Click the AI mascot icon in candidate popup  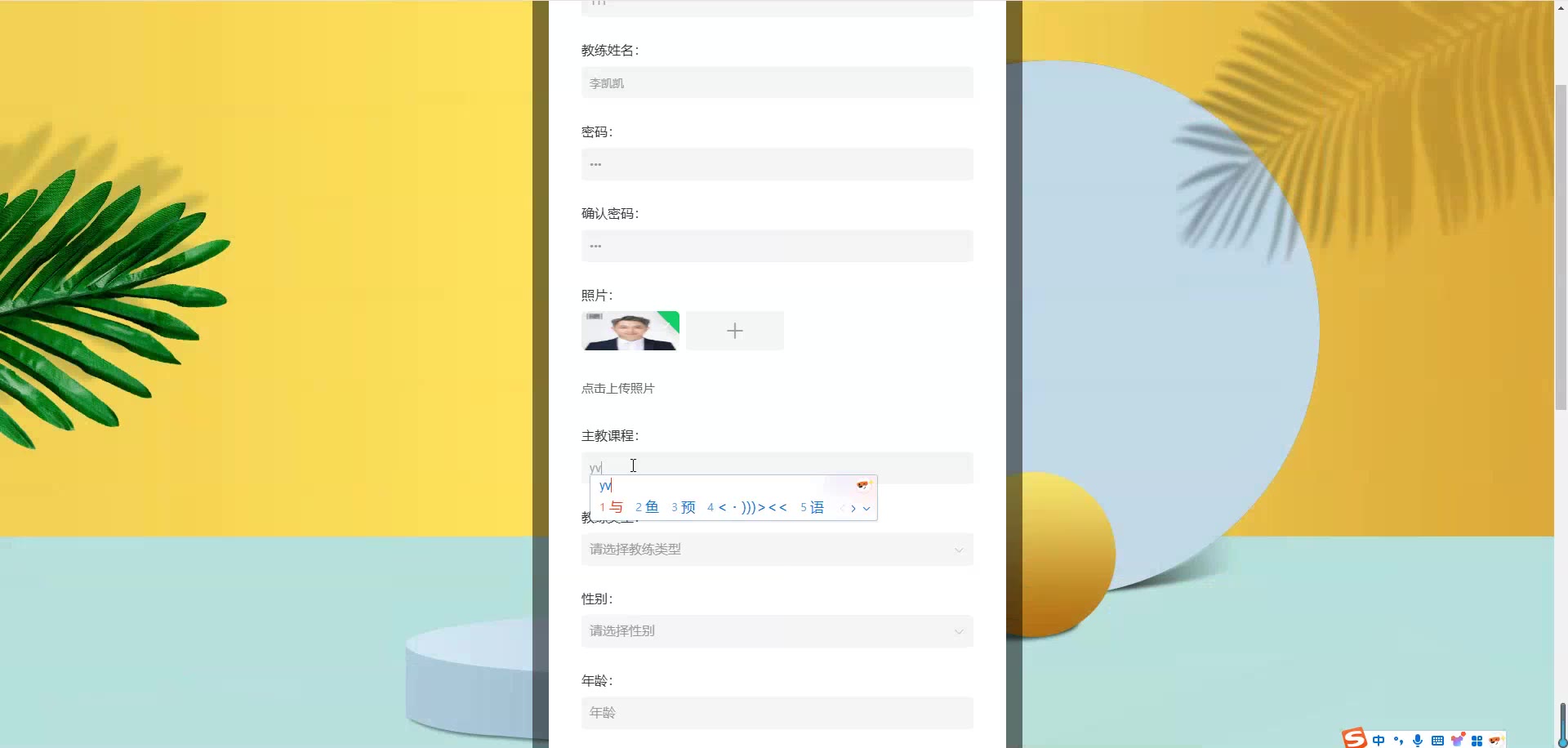tap(864, 485)
